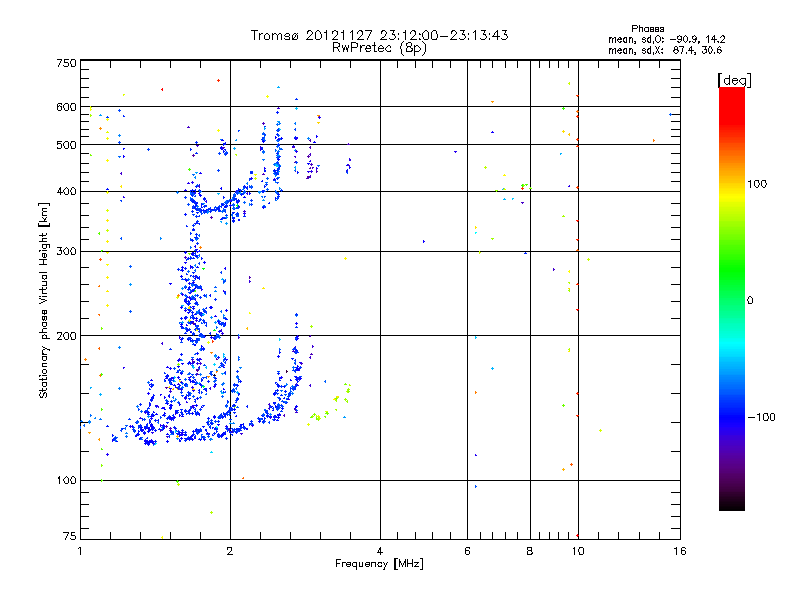Click the x-axis tick label "16"
The width and height of the screenshot is (800, 600).
tap(680, 551)
